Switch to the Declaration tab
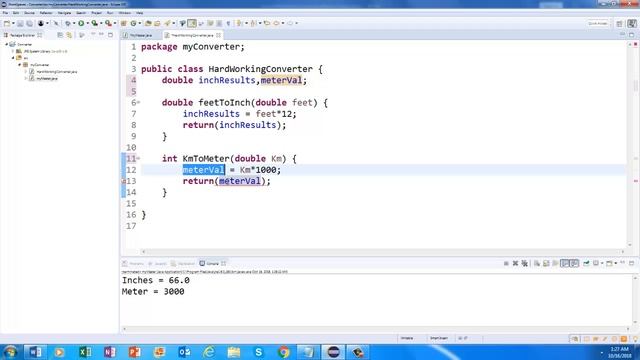Image resolution: width=640 pixels, height=360 pixels. click(x=183, y=264)
